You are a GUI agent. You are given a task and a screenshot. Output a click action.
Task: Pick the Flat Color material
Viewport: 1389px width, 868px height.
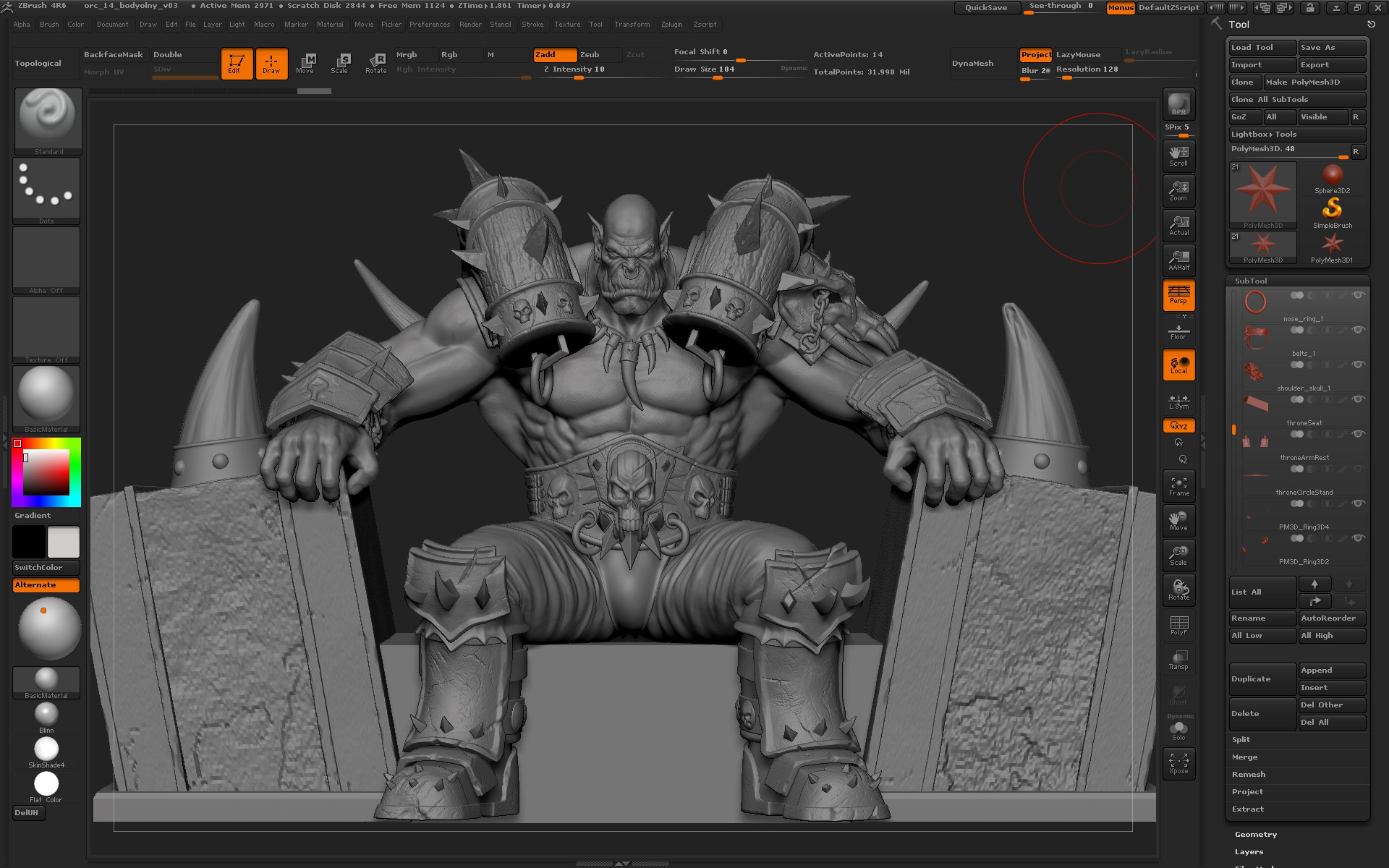click(x=46, y=787)
